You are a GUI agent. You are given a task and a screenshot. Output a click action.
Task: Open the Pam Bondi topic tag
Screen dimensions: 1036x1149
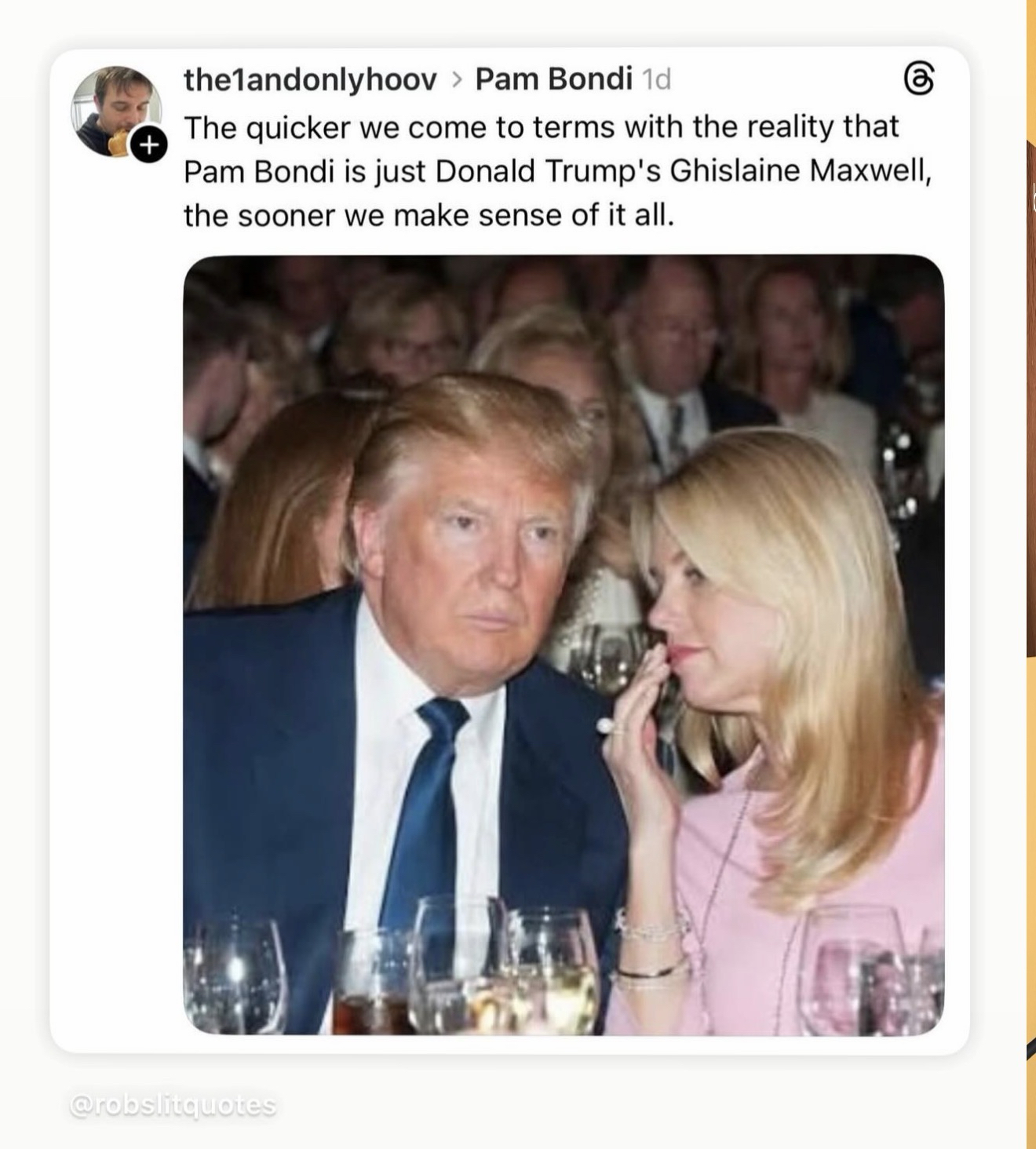pyautogui.click(x=553, y=79)
